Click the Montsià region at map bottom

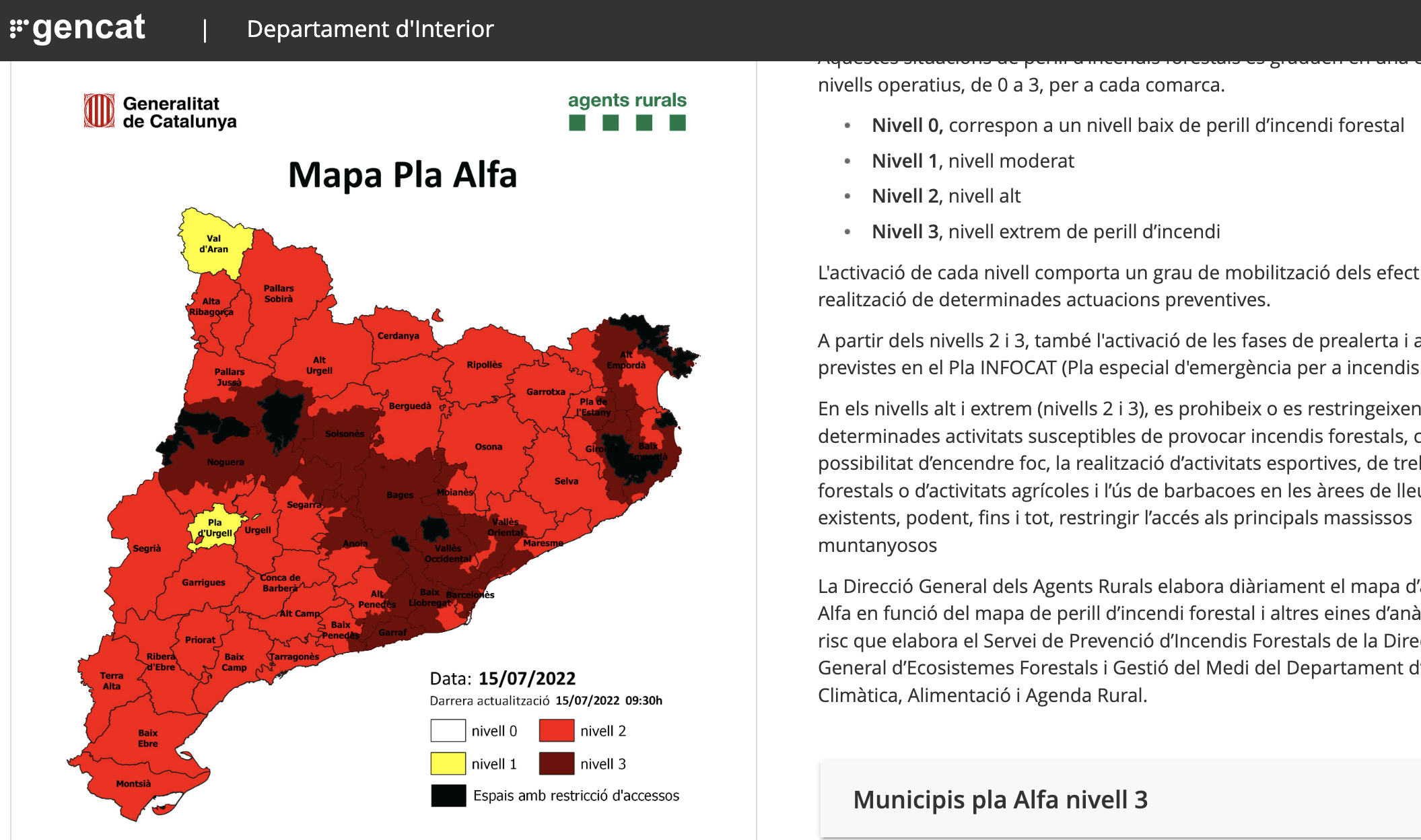(133, 784)
